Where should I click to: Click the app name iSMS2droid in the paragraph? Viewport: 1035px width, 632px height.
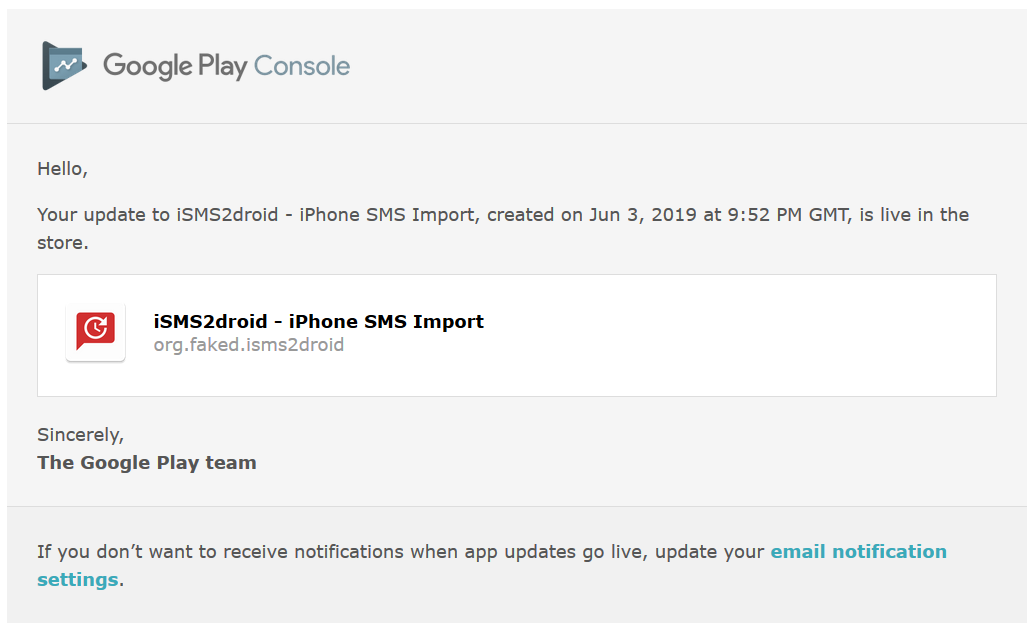coord(227,215)
